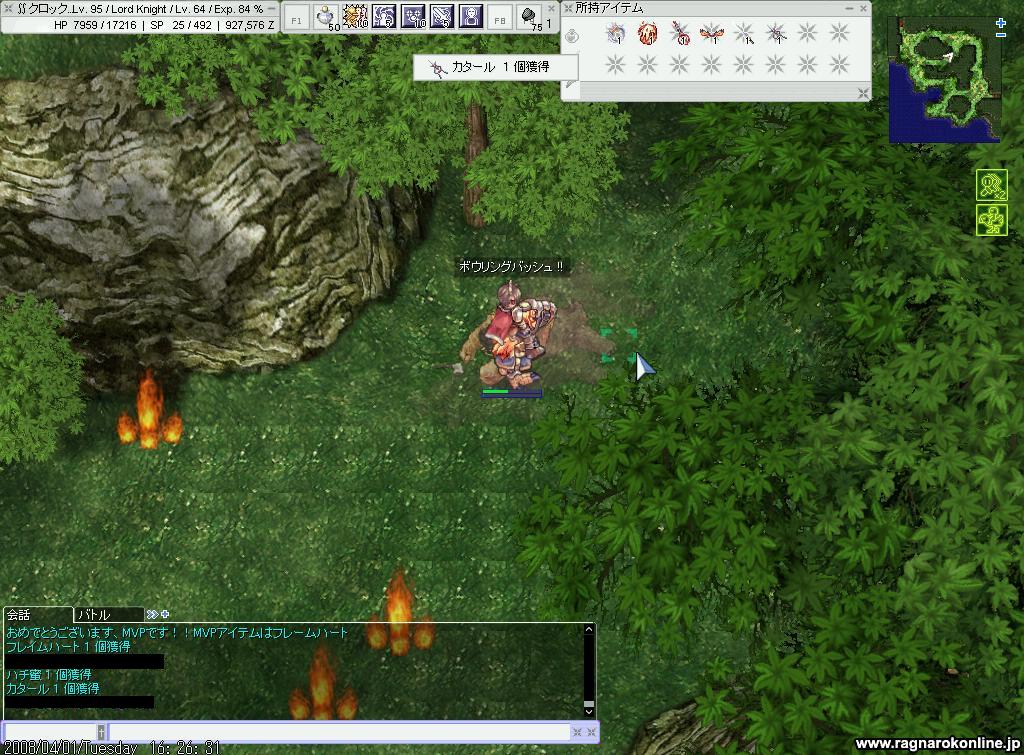The width and height of the screenshot is (1024, 755).
Task: Click the x2 attack speed status icon
Action: [x=991, y=185]
